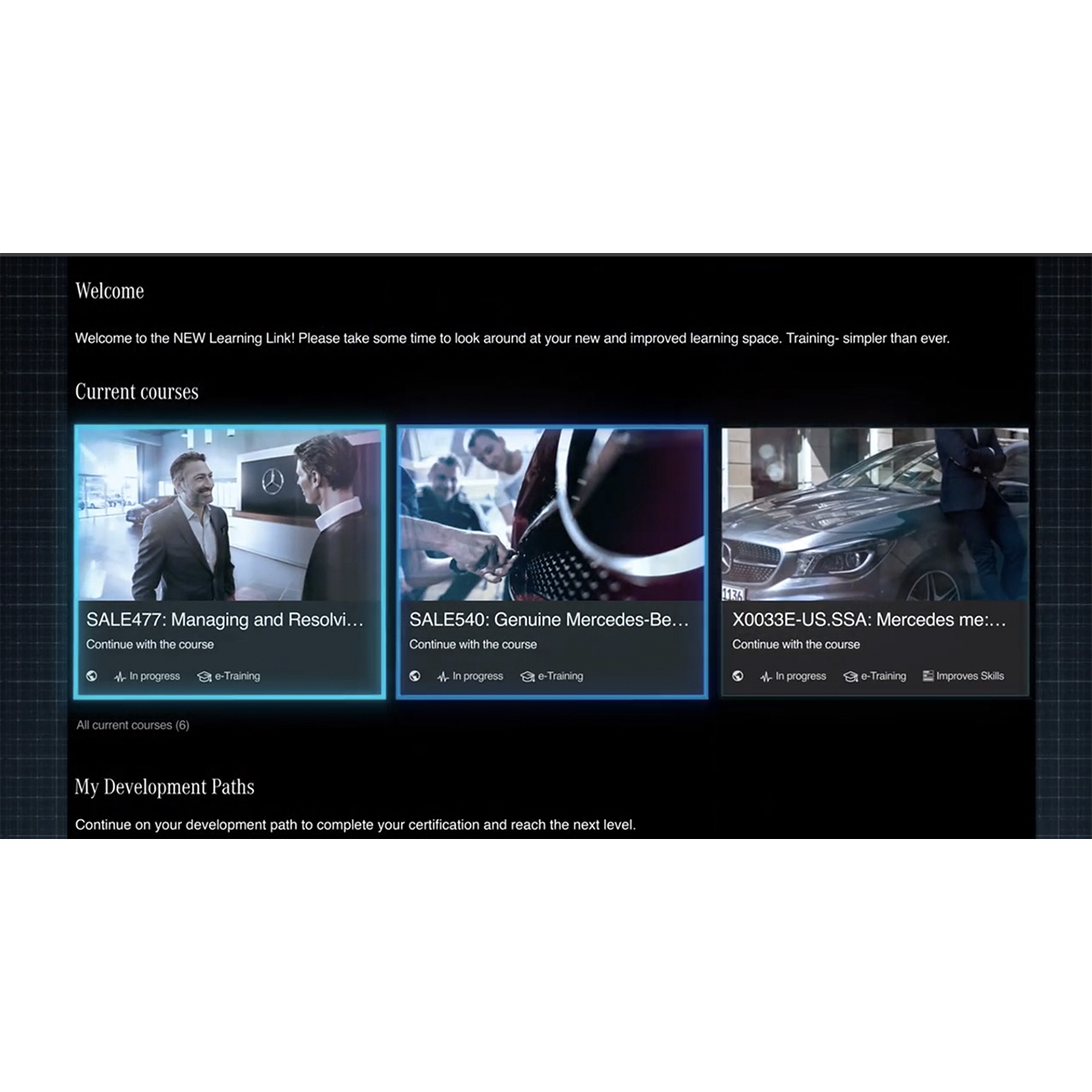This screenshot has height=1092, width=1092.
Task: Click the My Development Paths heading
Action: coord(165,786)
